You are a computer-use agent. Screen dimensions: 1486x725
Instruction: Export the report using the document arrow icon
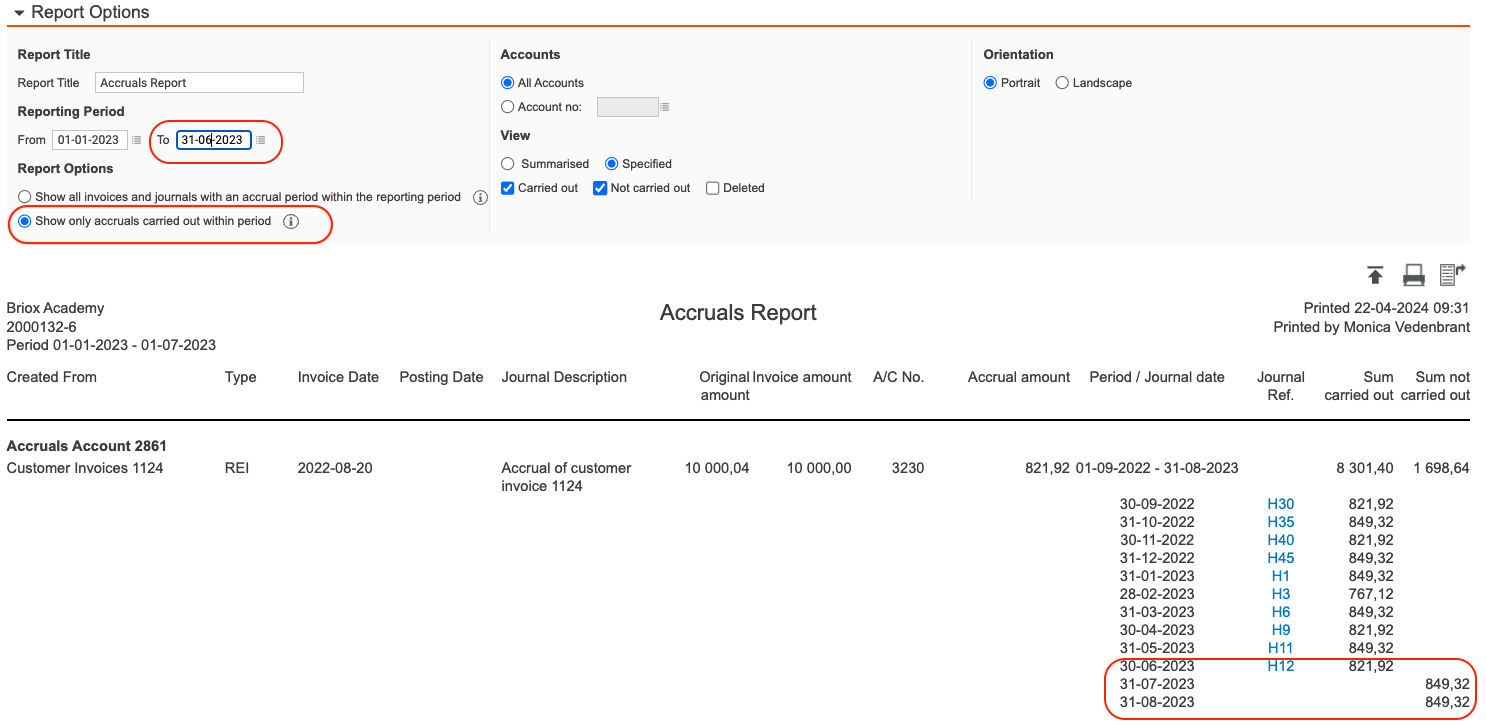tap(1451, 275)
